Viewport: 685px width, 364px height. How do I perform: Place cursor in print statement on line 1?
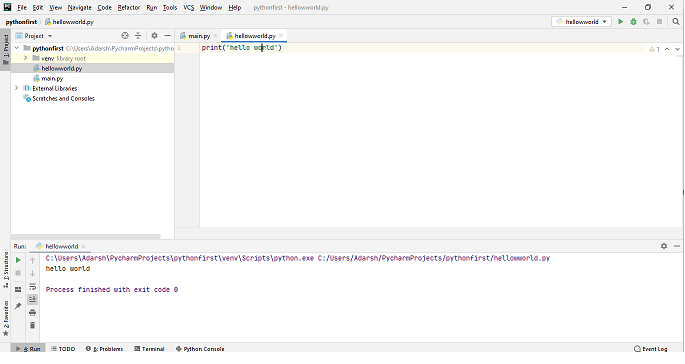click(x=242, y=48)
